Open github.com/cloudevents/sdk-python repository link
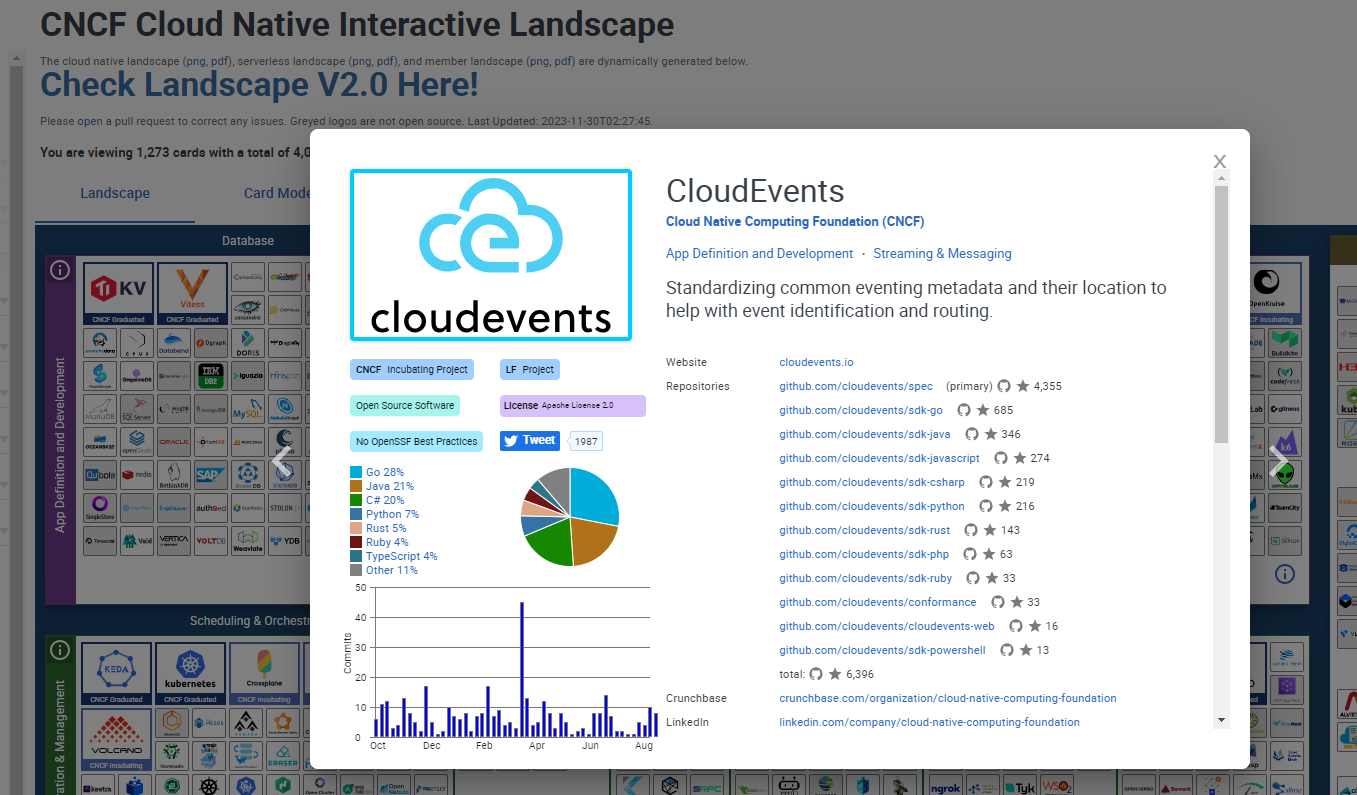The height and width of the screenshot is (795, 1357). pos(872,506)
